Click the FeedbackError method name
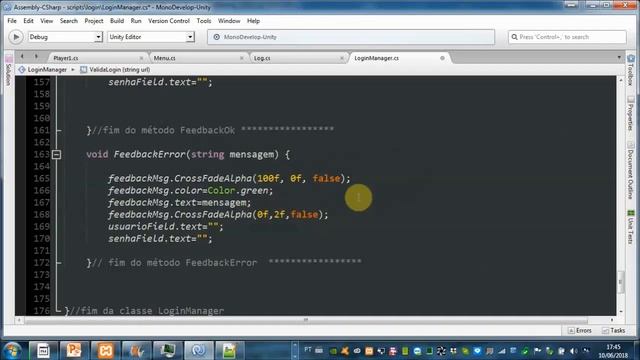Viewport: 640px width, 360px height. point(149,155)
